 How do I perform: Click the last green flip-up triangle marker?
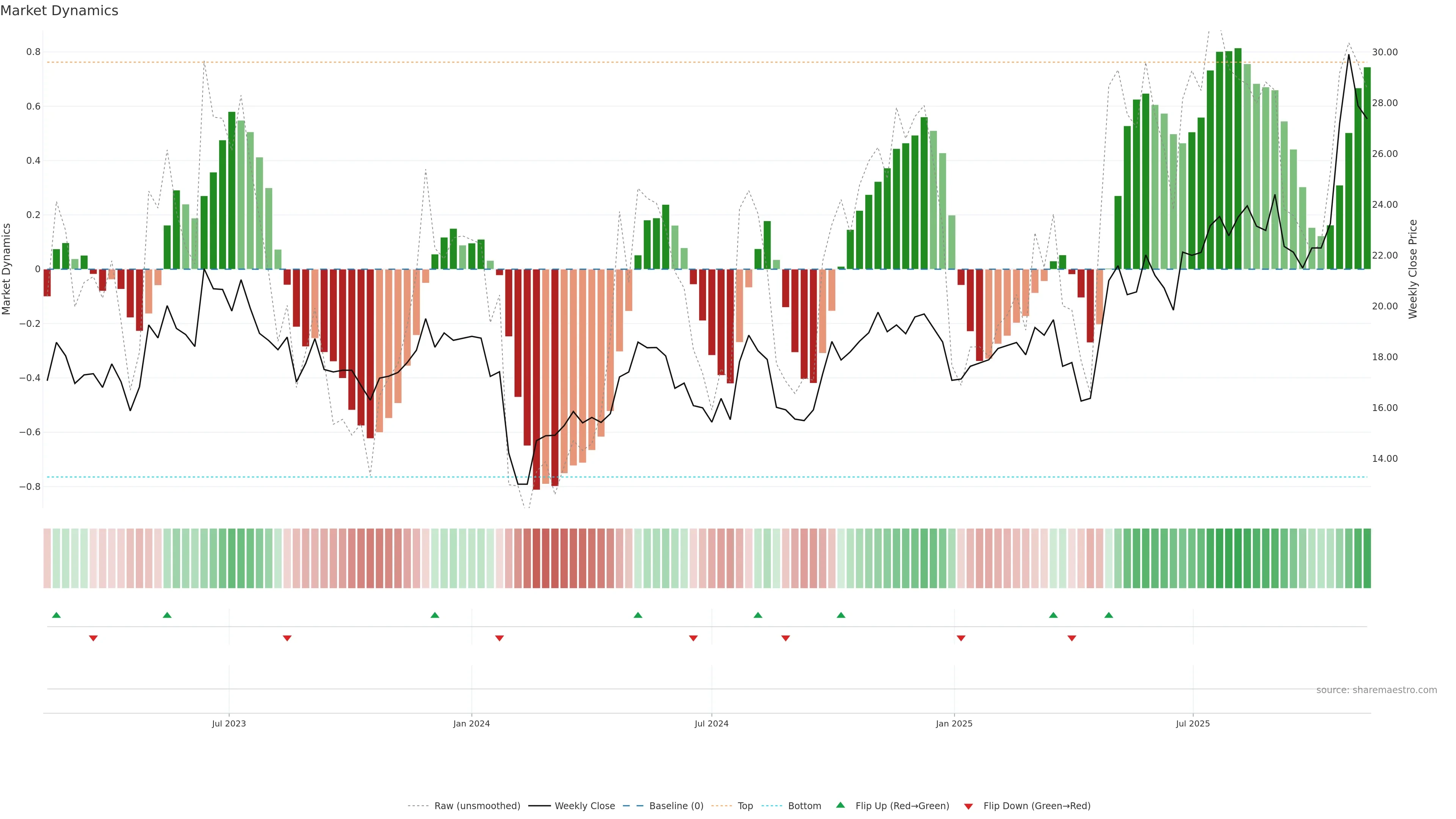pos(1108,615)
